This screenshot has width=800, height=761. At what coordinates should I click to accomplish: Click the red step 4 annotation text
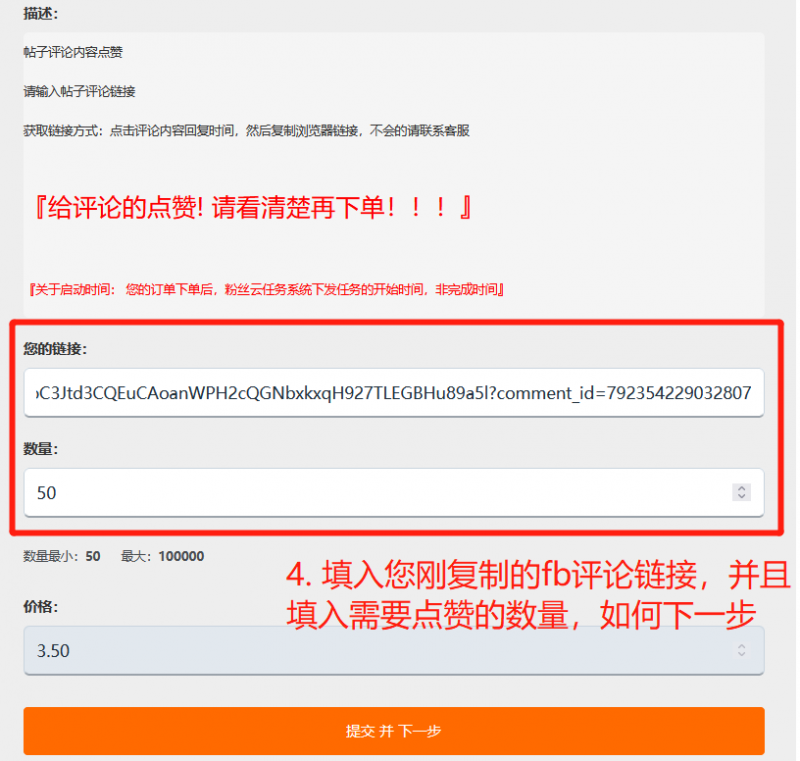pos(538,595)
